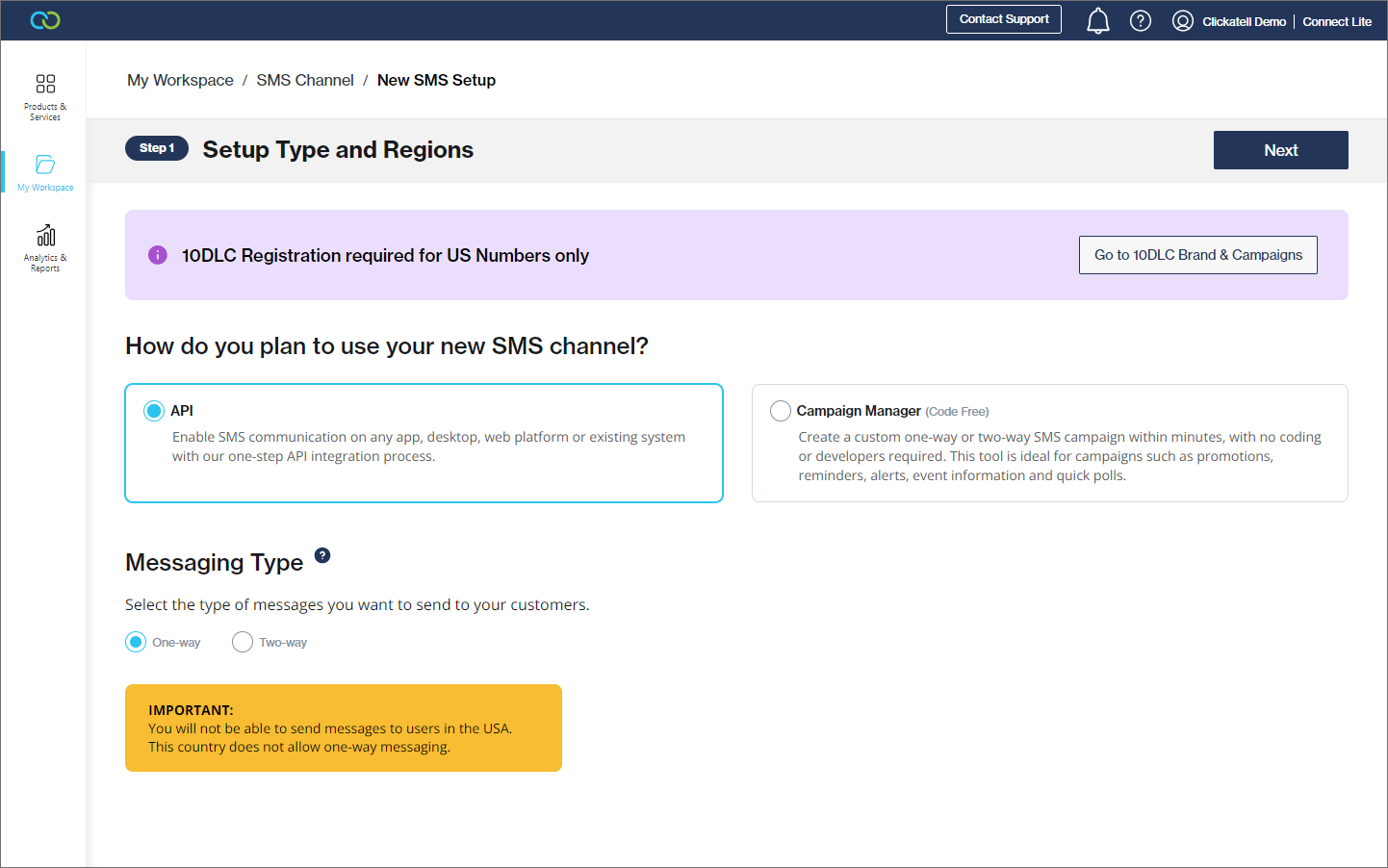The width and height of the screenshot is (1388, 868).
Task: Click the Next button
Action: pos(1280,150)
